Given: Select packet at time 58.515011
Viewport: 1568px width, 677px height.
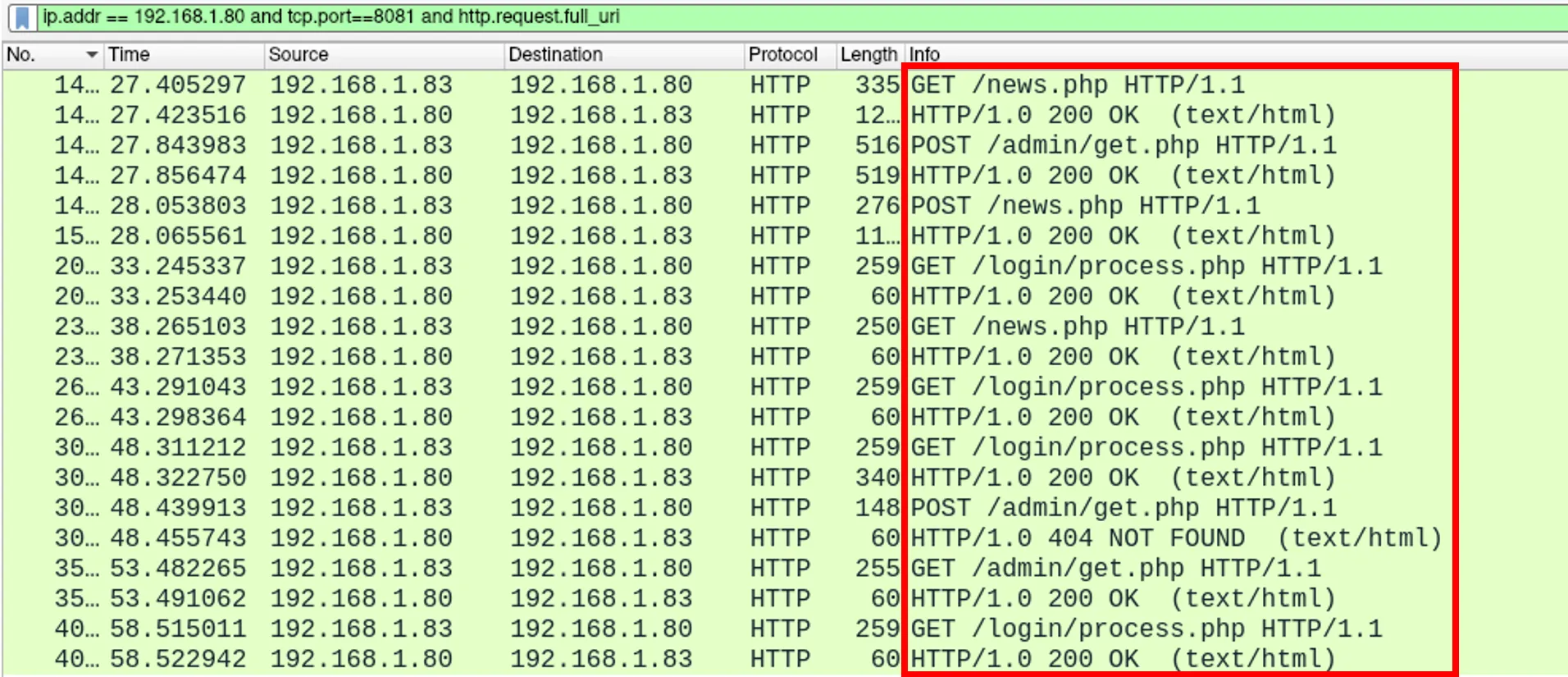Looking at the screenshot, I should [784, 629].
